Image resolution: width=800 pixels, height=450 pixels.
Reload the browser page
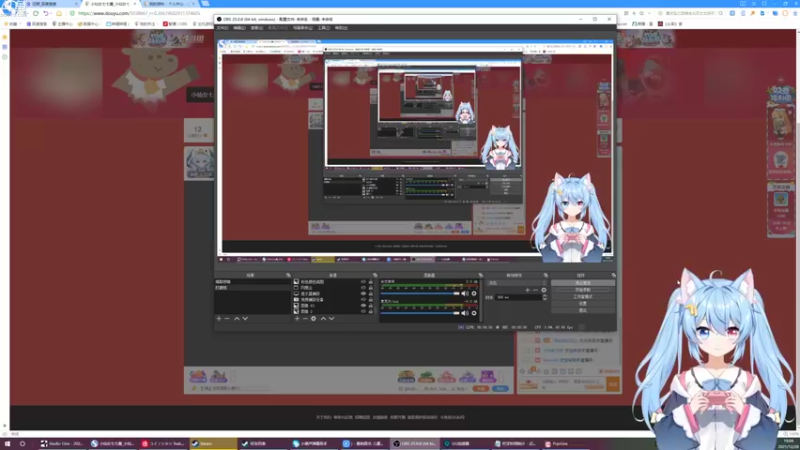pos(36,13)
